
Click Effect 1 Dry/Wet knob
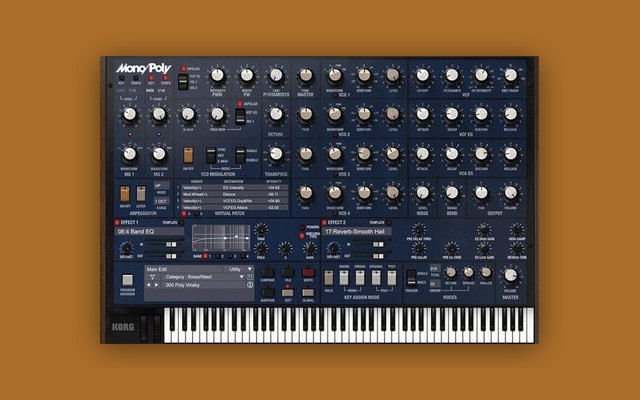tap(127, 248)
